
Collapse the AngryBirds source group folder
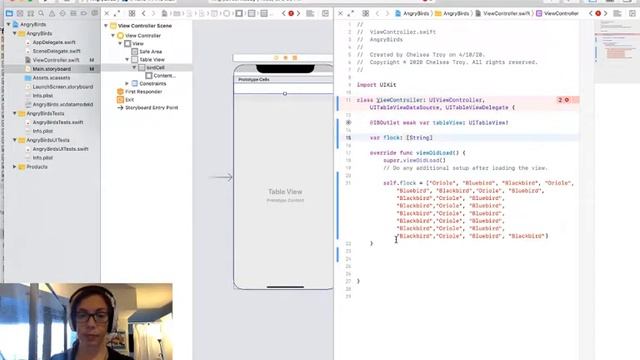coord(15,33)
